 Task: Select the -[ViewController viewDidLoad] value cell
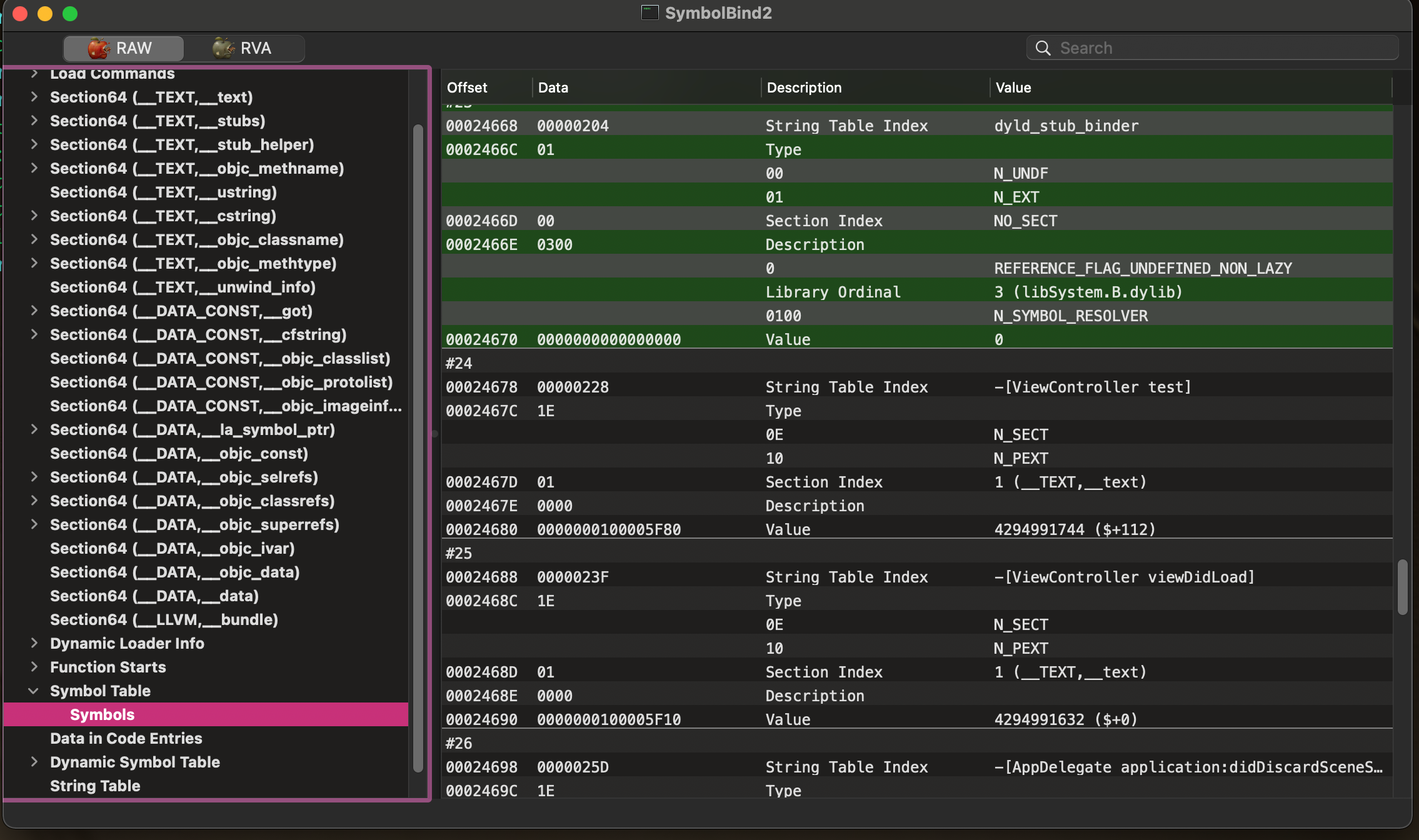point(1125,577)
